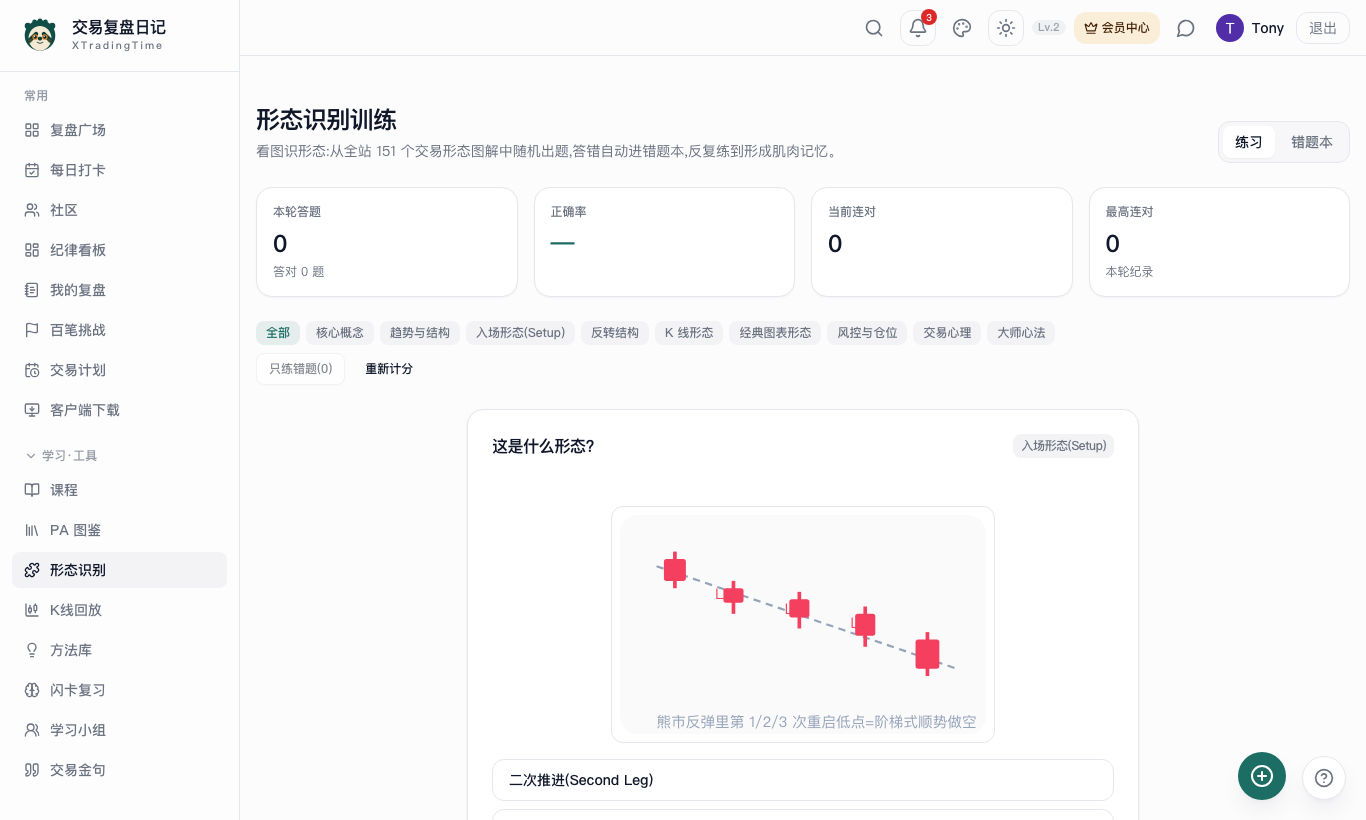The width and height of the screenshot is (1366, 820).
Task: Click the 退出 logout button
Action: point(1323,28)
